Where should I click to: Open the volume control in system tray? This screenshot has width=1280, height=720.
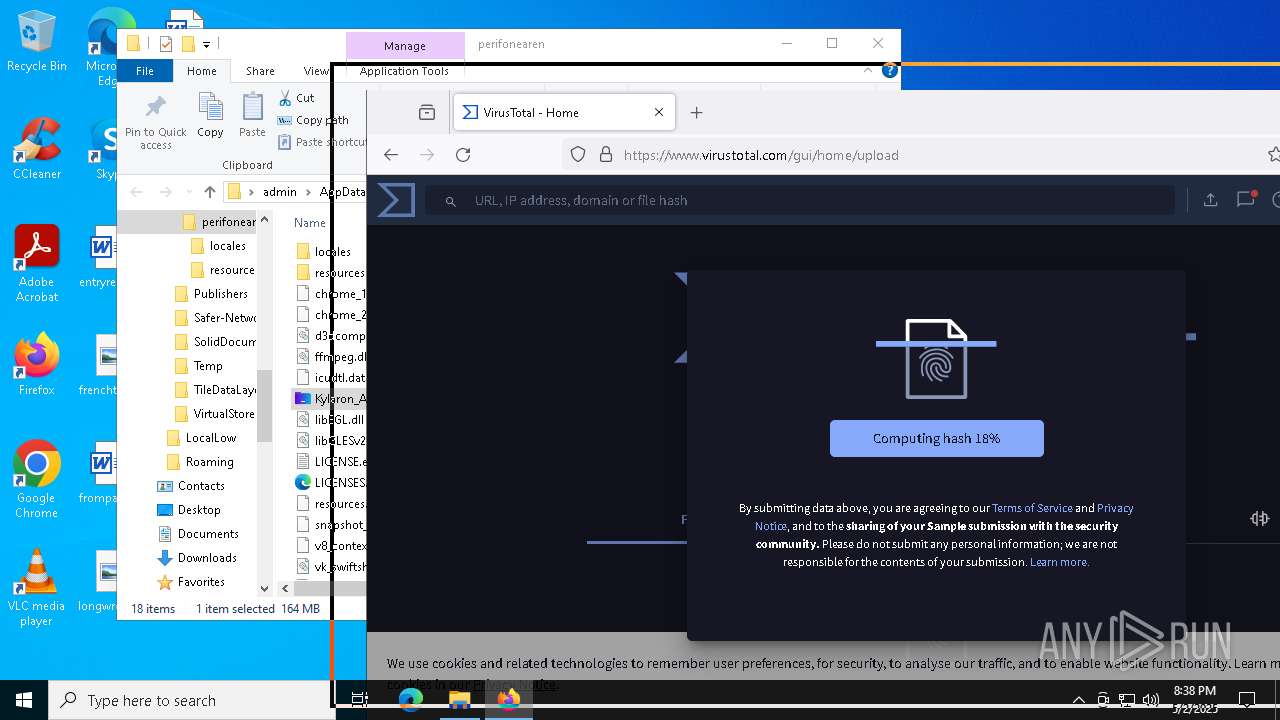pyautogui.click(x=1150, y=700)
